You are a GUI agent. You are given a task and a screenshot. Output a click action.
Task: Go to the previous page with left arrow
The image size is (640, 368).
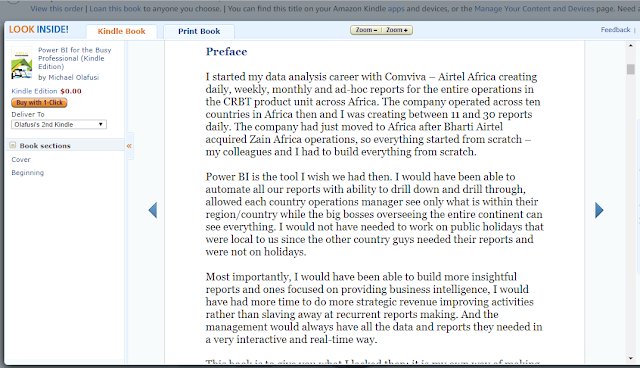click(x=153, y=211)
